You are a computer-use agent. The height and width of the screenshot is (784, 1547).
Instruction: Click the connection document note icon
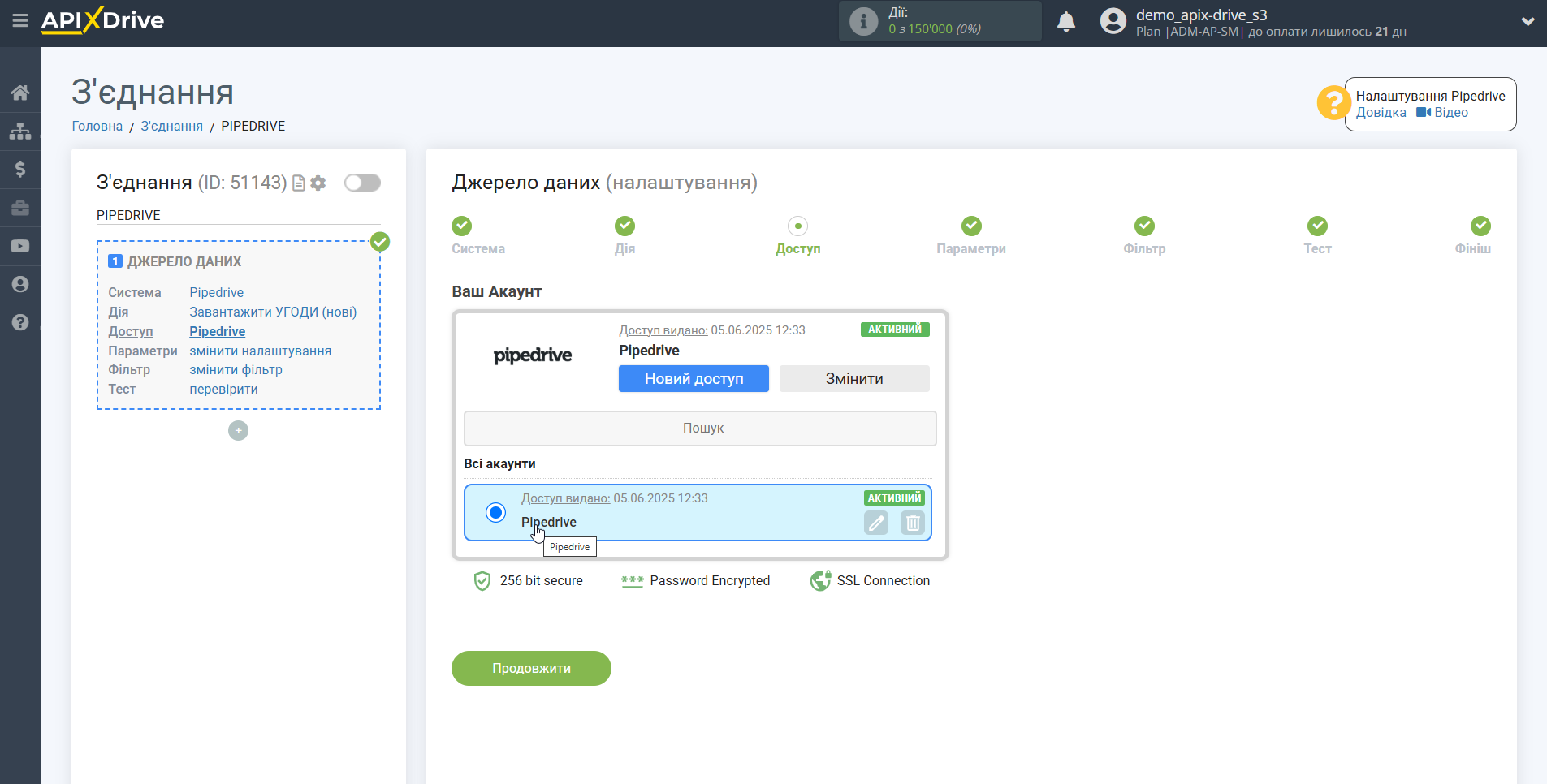(299, 183)
